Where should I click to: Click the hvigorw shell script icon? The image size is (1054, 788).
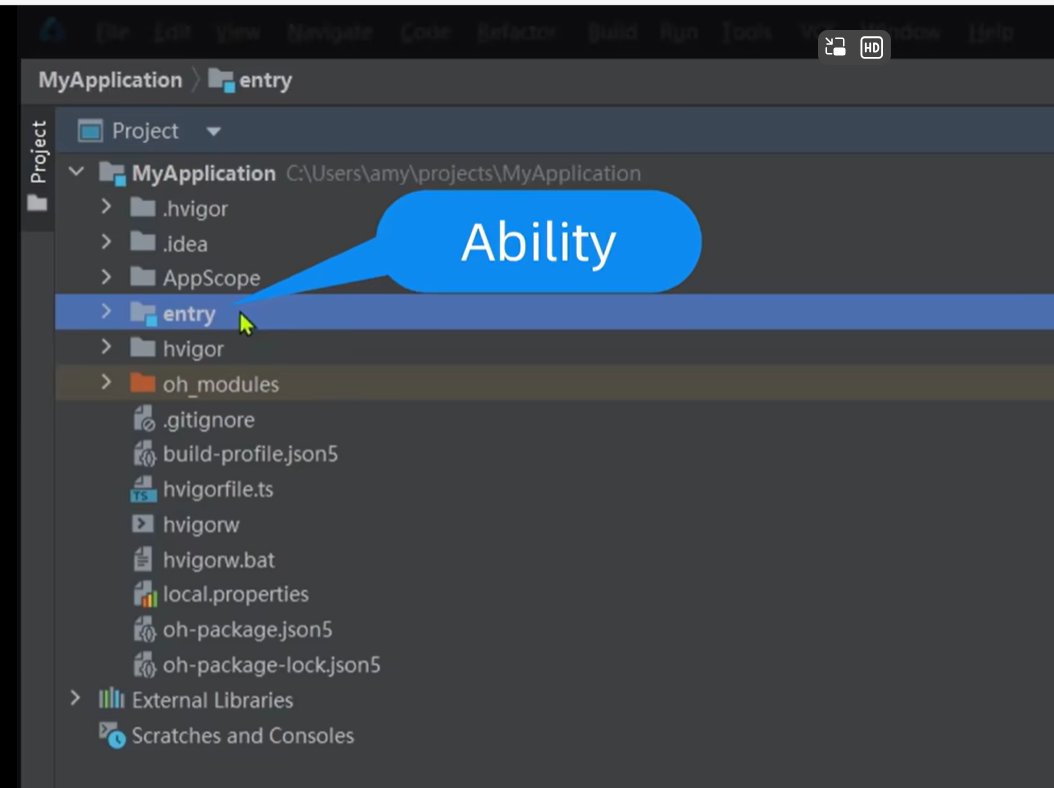[x=143, y=525]
